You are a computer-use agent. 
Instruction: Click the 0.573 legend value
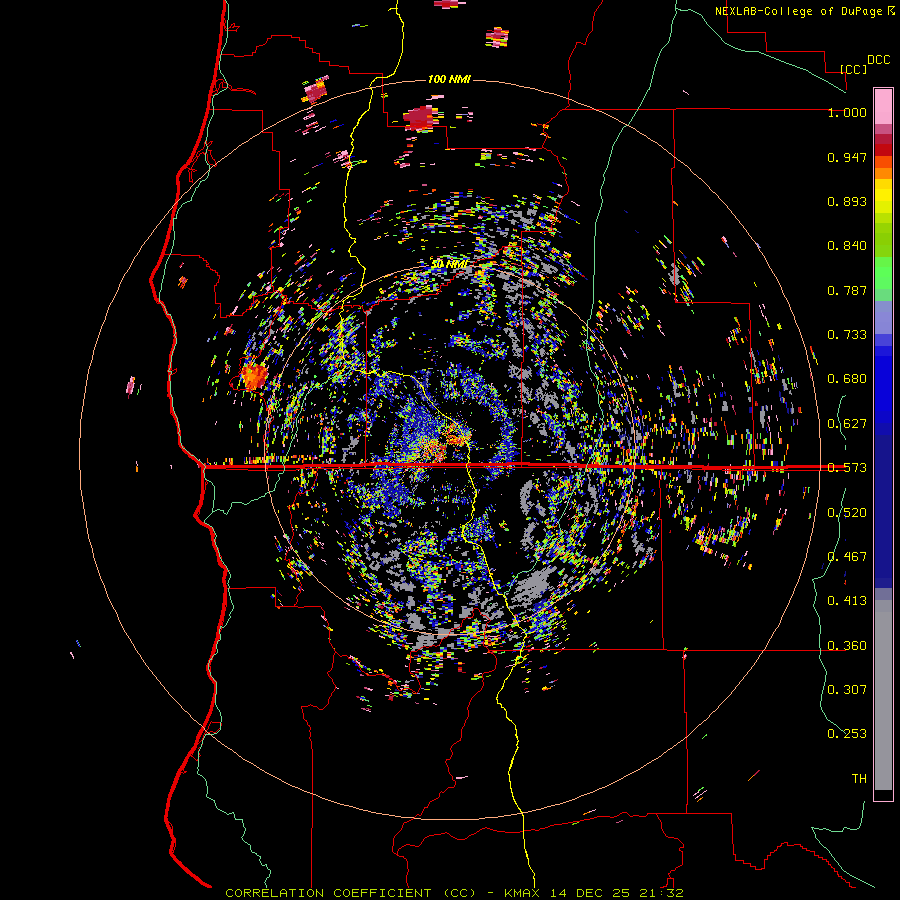(847, 468)
